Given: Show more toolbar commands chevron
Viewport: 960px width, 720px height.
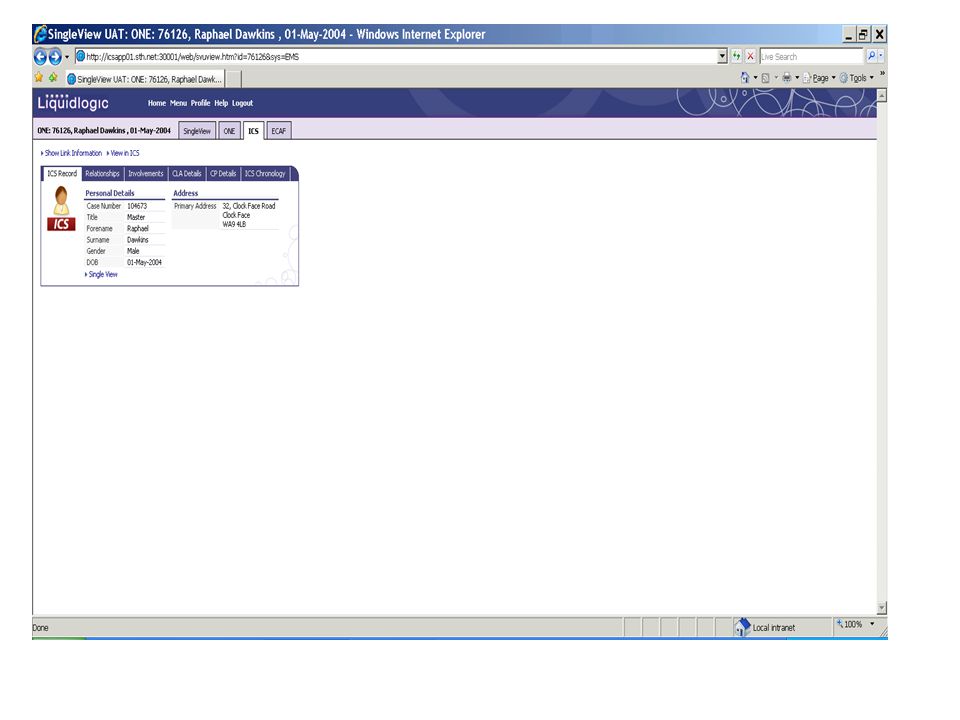Looking at the screenshot, I should tap(882, 74).
